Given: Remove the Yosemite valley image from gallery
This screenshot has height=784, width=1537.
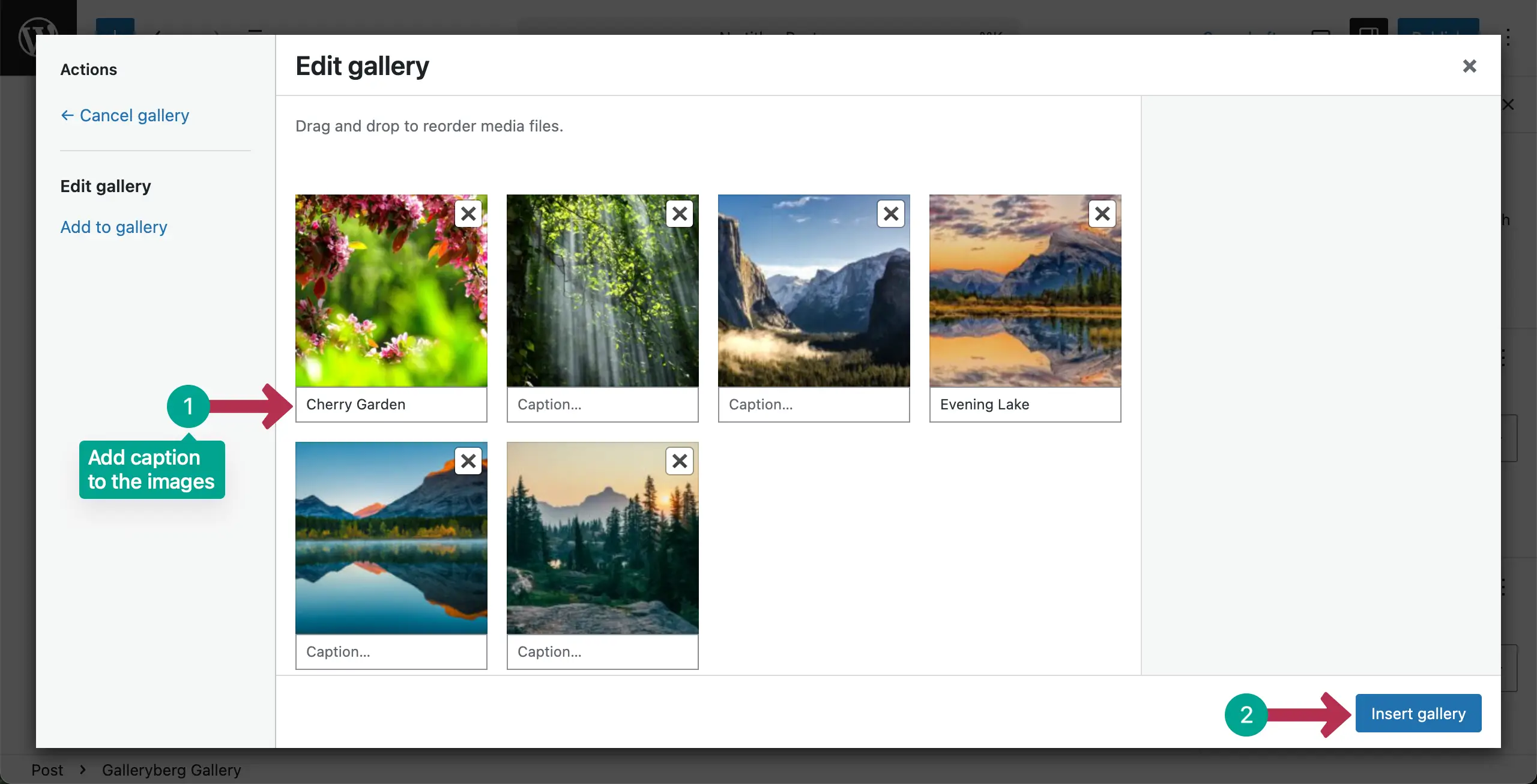Looking at the screenshot, I should pyautogui.click(x=891, y=214).
